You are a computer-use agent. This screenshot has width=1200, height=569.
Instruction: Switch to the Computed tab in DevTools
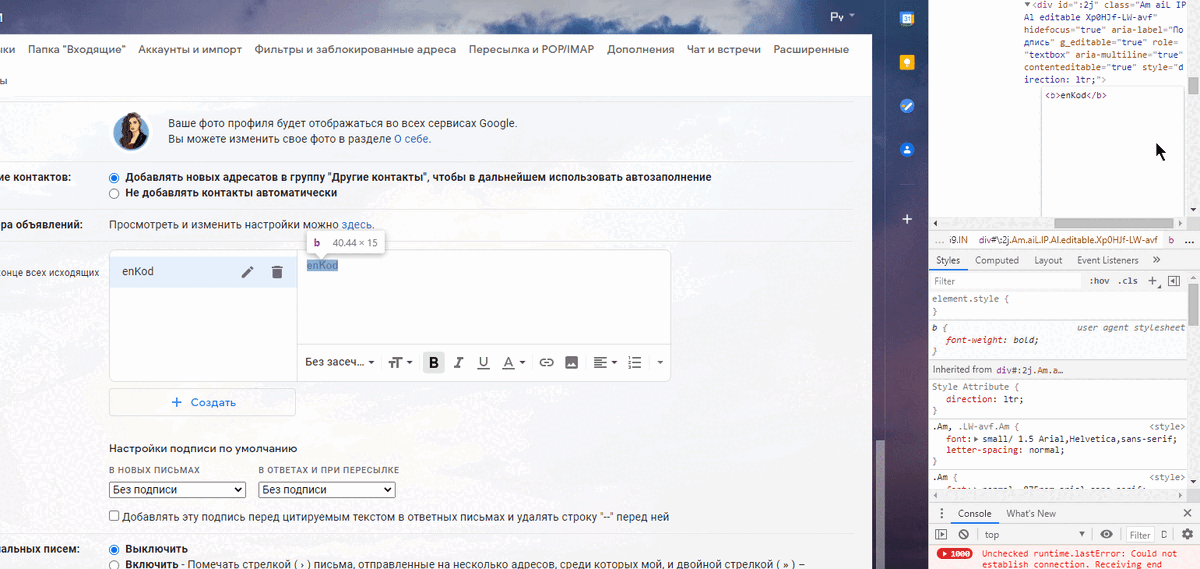click(997, 260)
